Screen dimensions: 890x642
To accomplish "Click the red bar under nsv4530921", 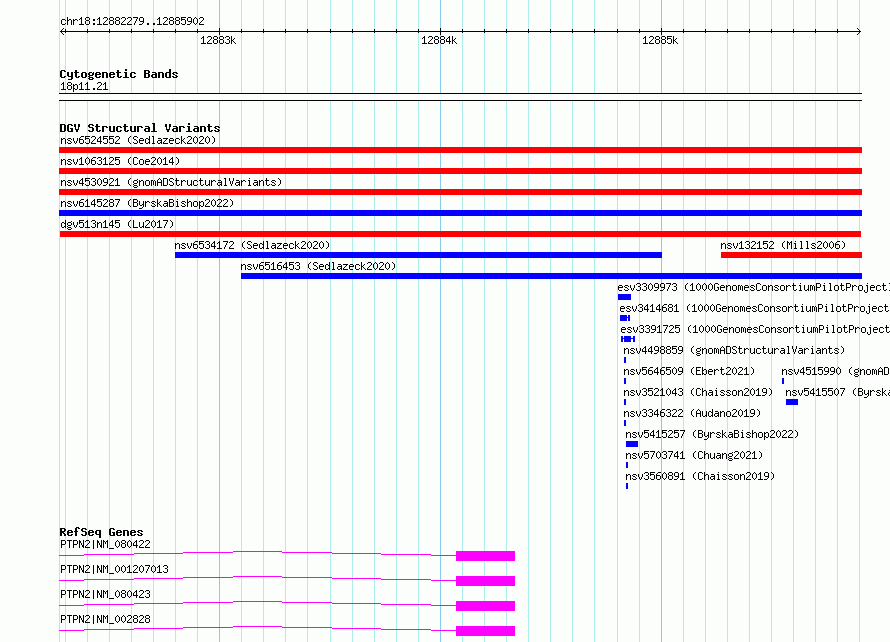I will [x=460, y=192].
